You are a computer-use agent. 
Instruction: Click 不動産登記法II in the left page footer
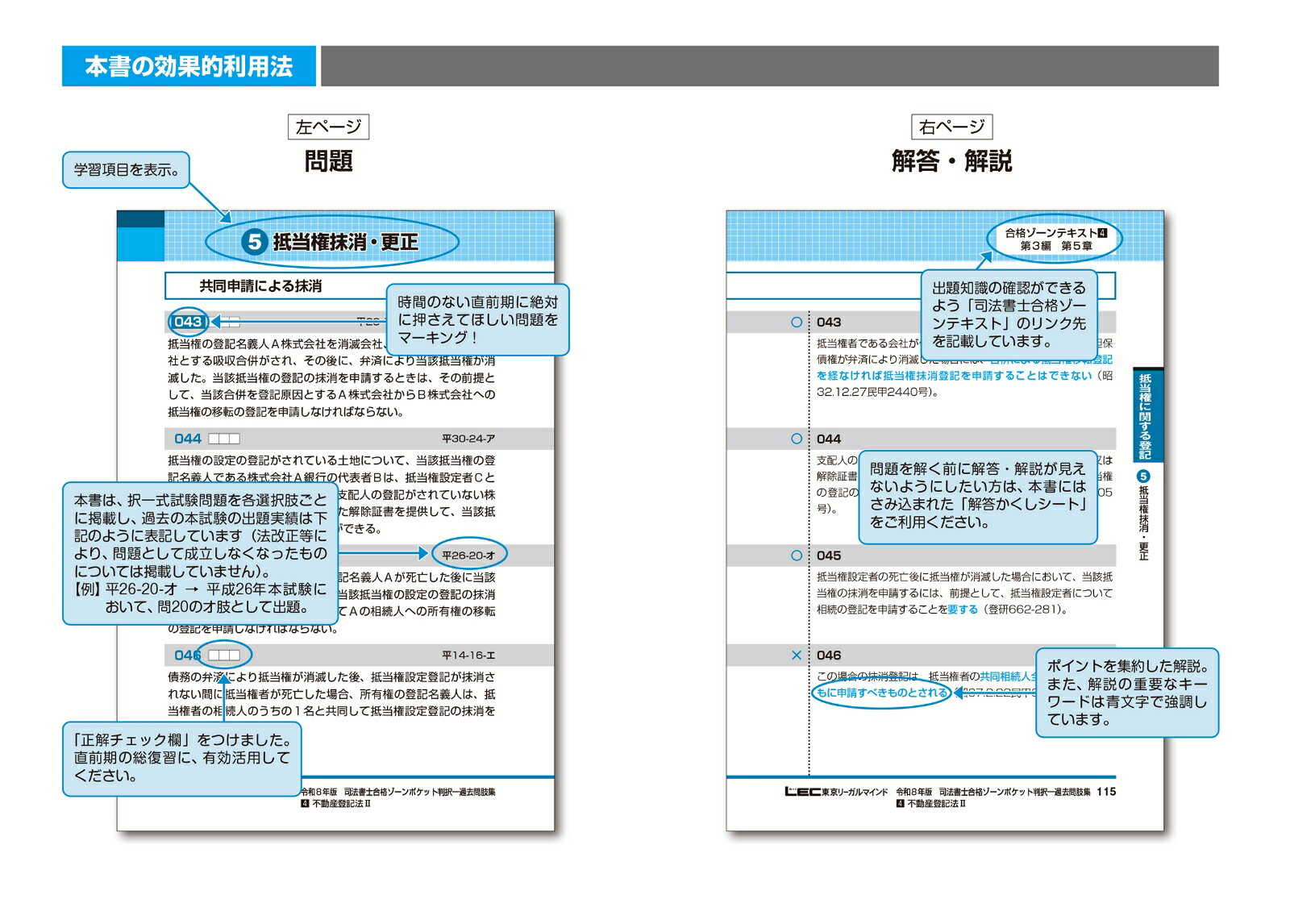pyautogui.click(x=342, y=804)
